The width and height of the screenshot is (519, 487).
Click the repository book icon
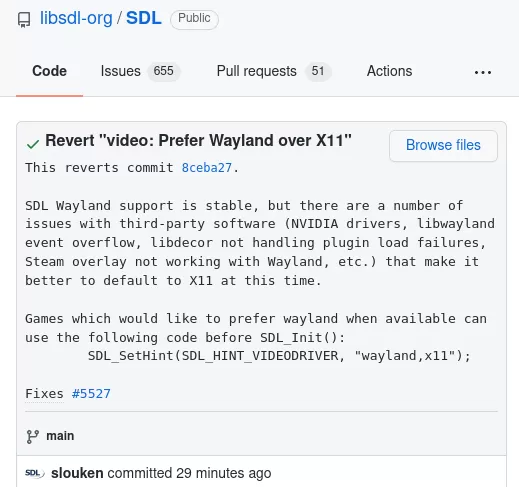pyautogui.click(x=24, y=20)
